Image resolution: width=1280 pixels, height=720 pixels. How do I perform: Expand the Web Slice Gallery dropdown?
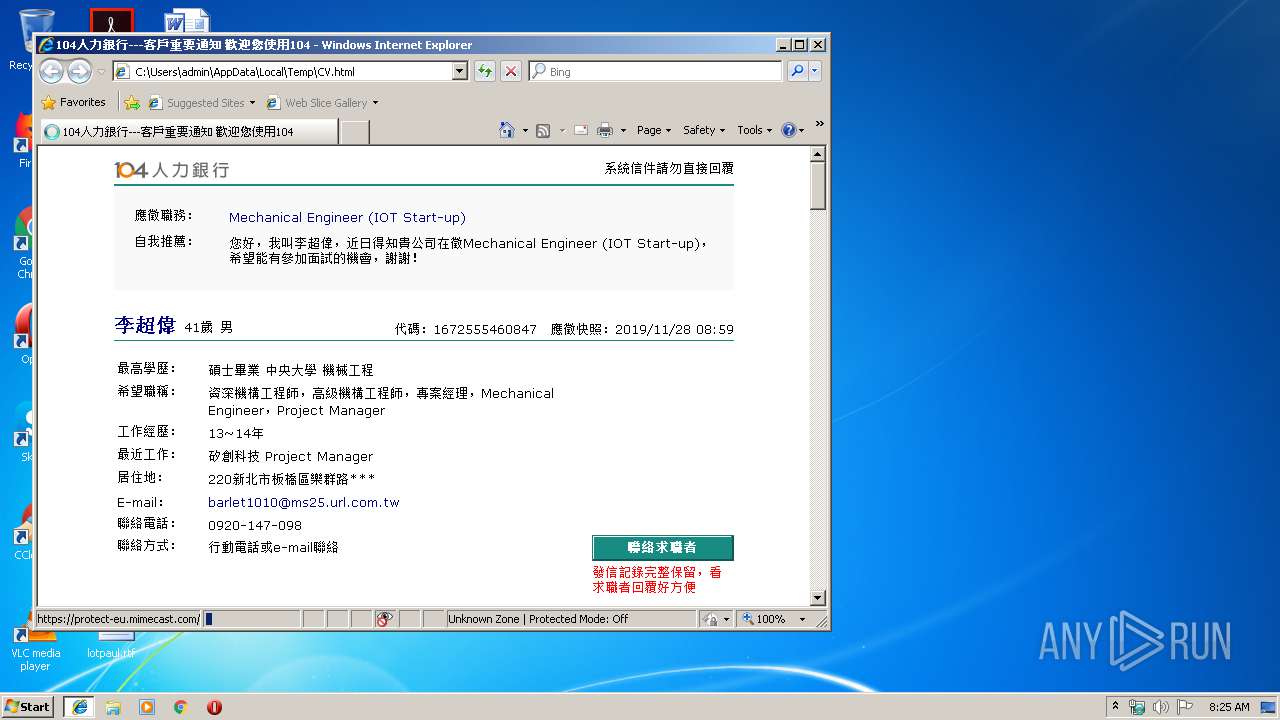coord(375,103)
